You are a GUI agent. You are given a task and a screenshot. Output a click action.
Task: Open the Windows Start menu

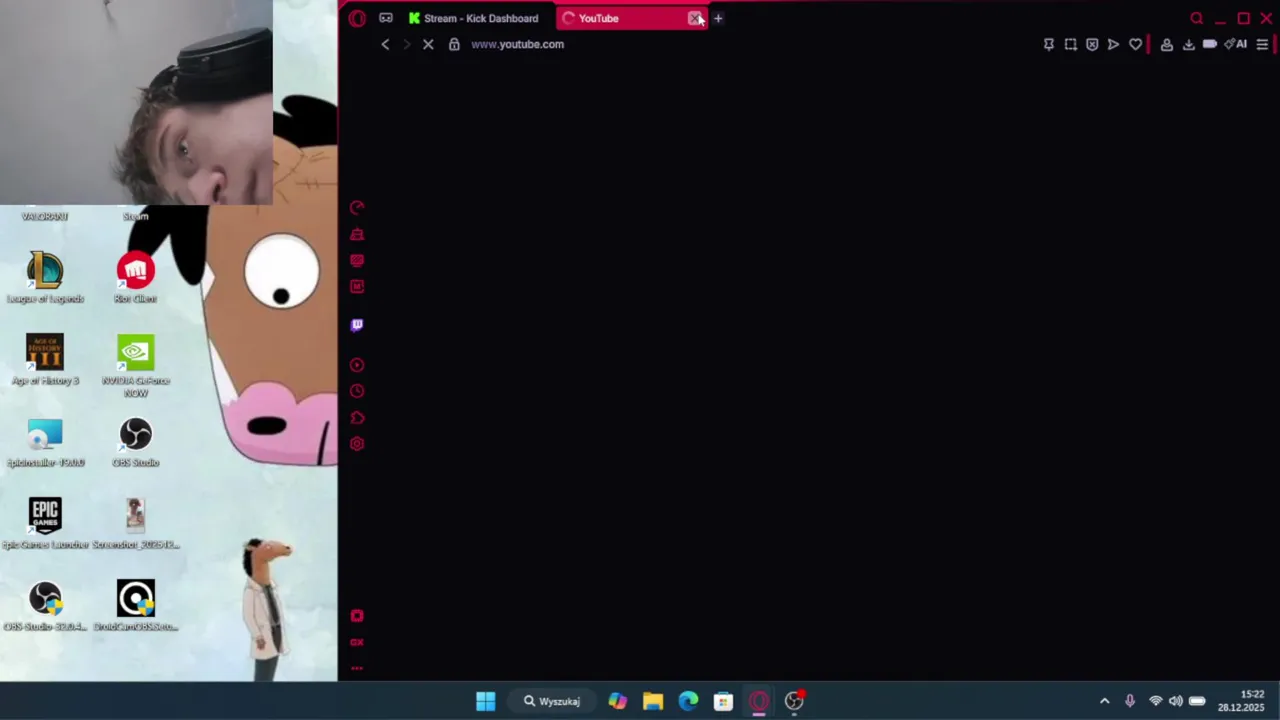[x=486, y=701]
